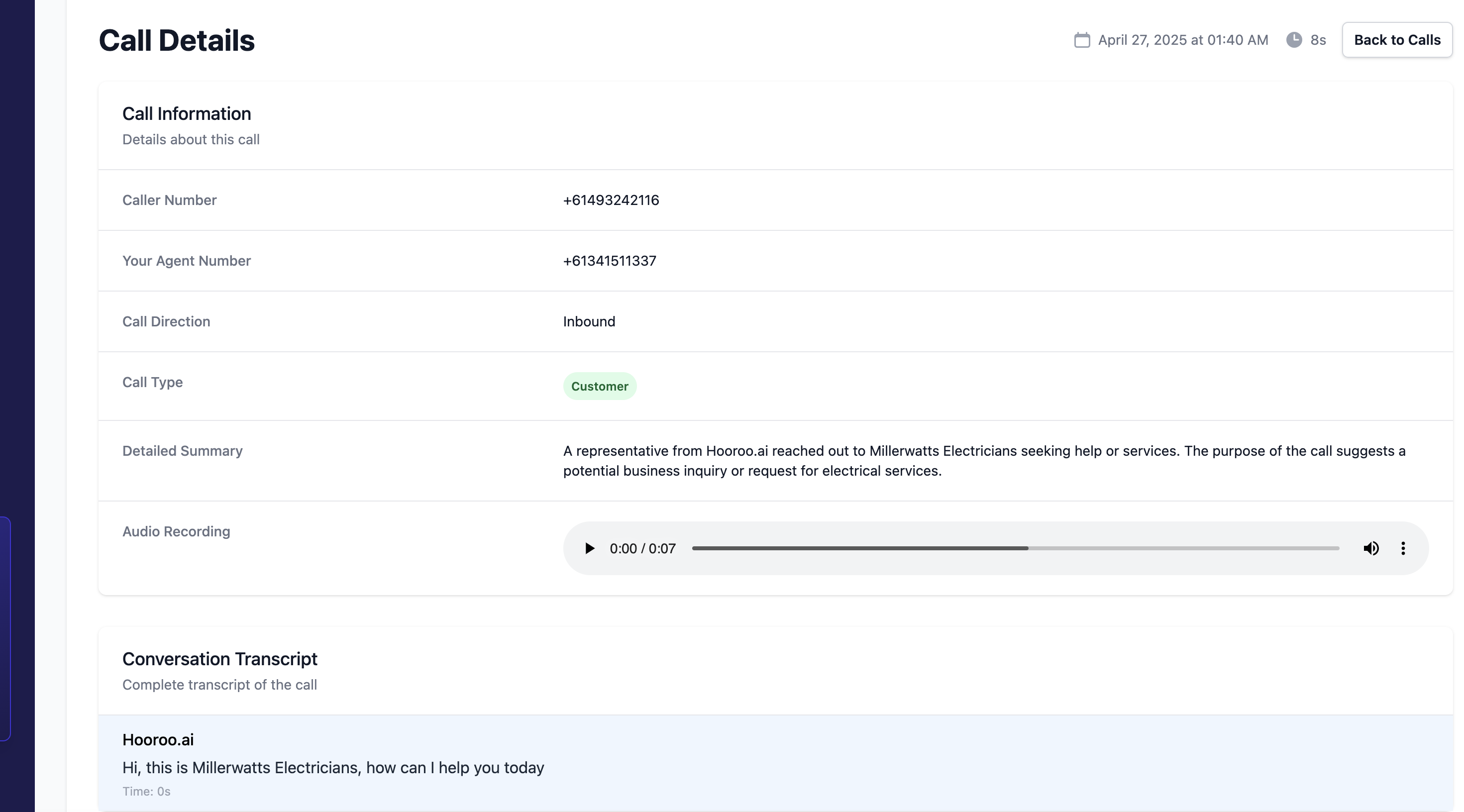Select caller number +61493242116
The image size is (1464, 812).
(x=611, y=200)
